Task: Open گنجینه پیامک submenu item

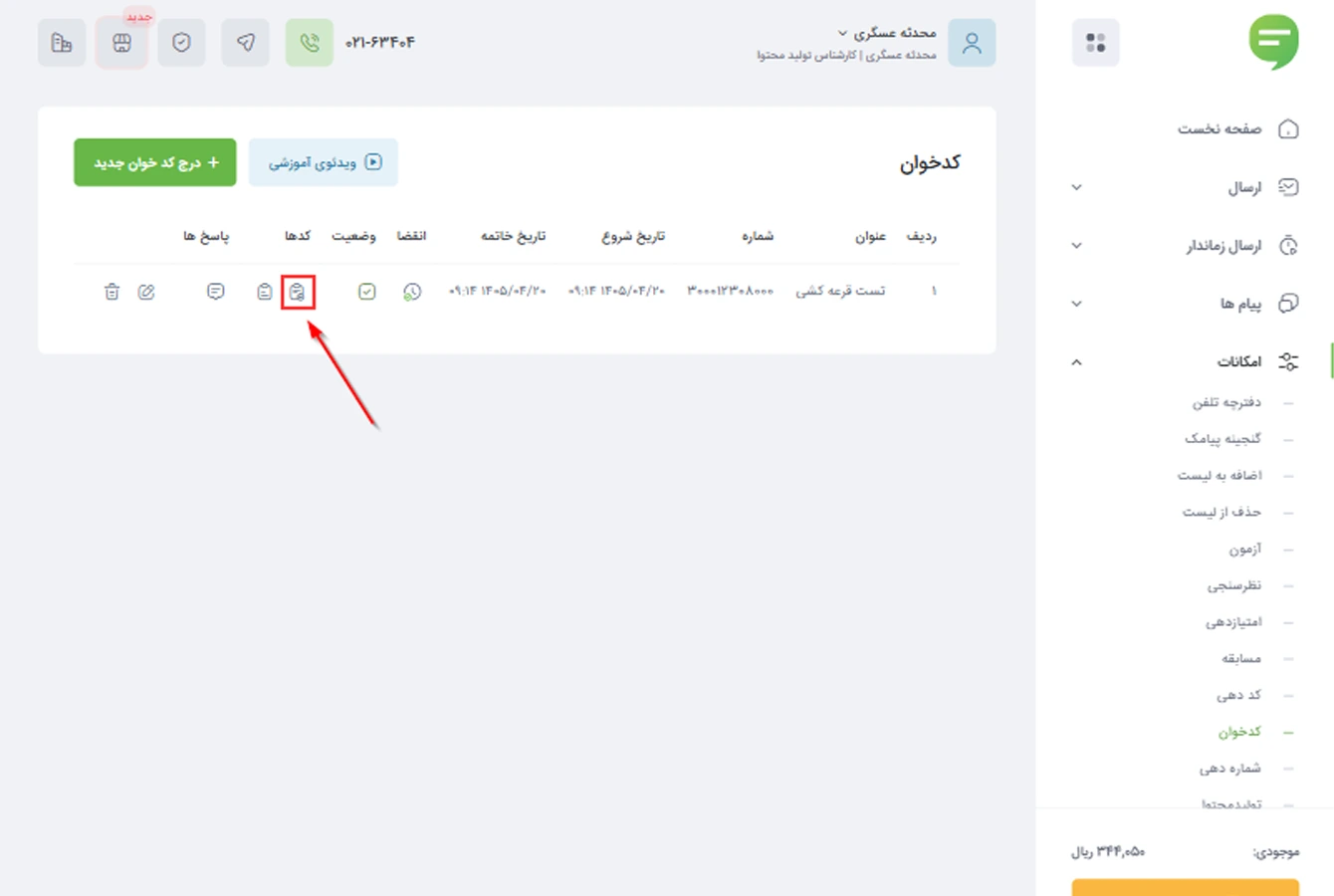Action: click(1223, 438)
